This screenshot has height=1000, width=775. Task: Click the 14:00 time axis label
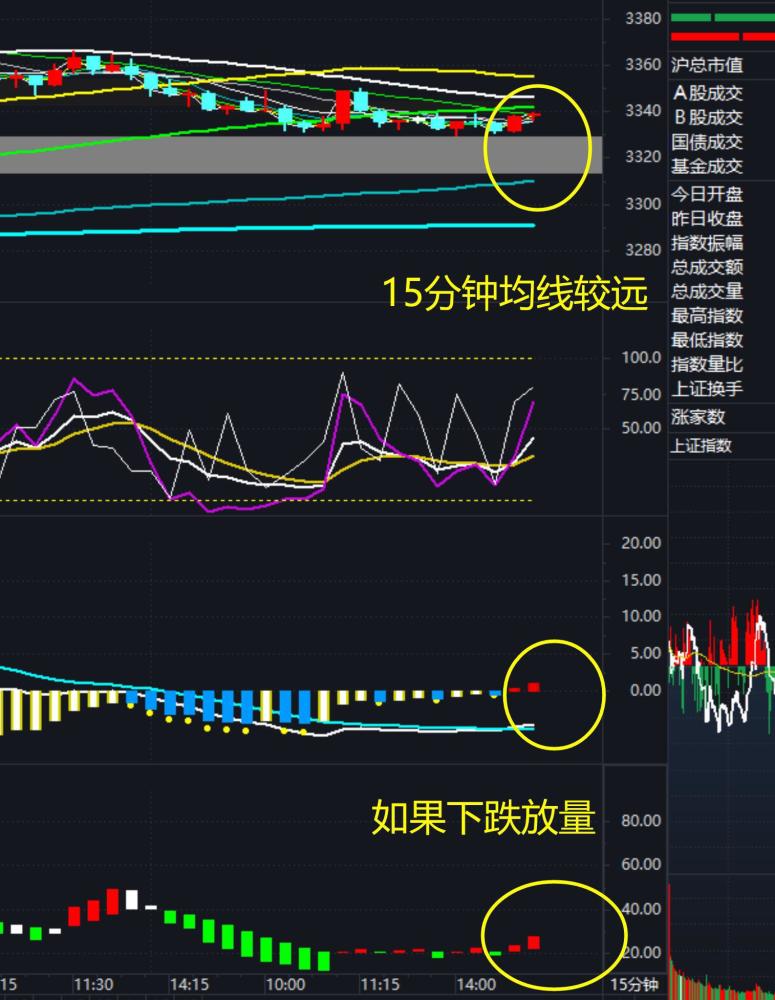pos(476,984)
